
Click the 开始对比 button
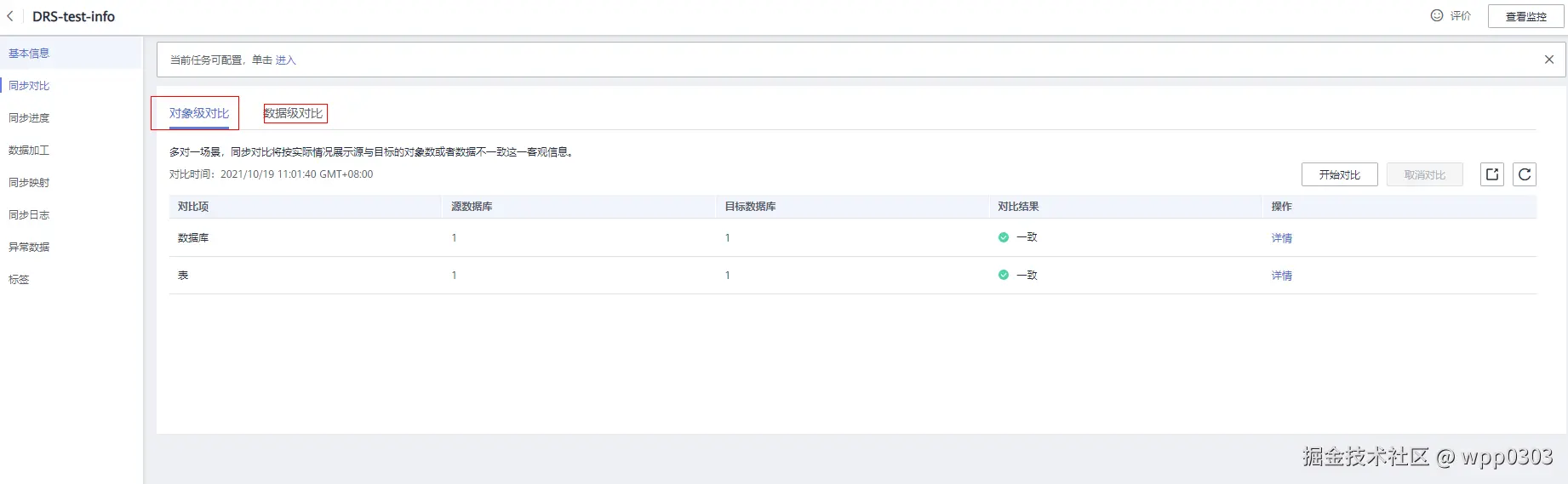point(1339,174)
